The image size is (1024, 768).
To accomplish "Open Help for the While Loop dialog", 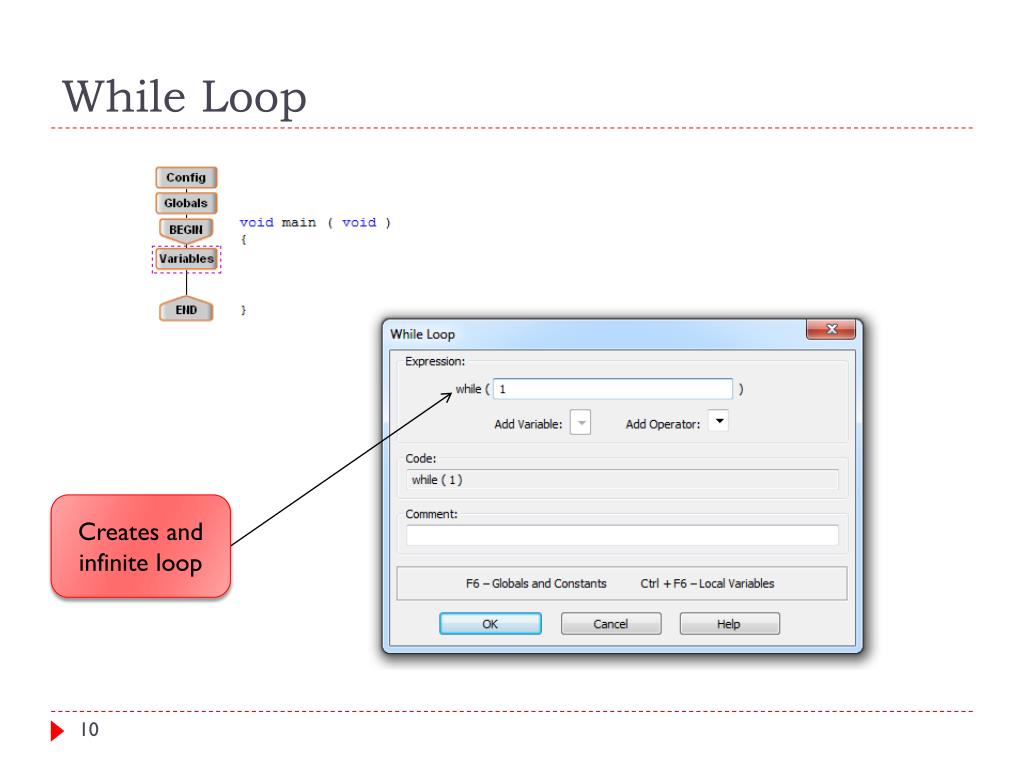I will coord(729,624).
